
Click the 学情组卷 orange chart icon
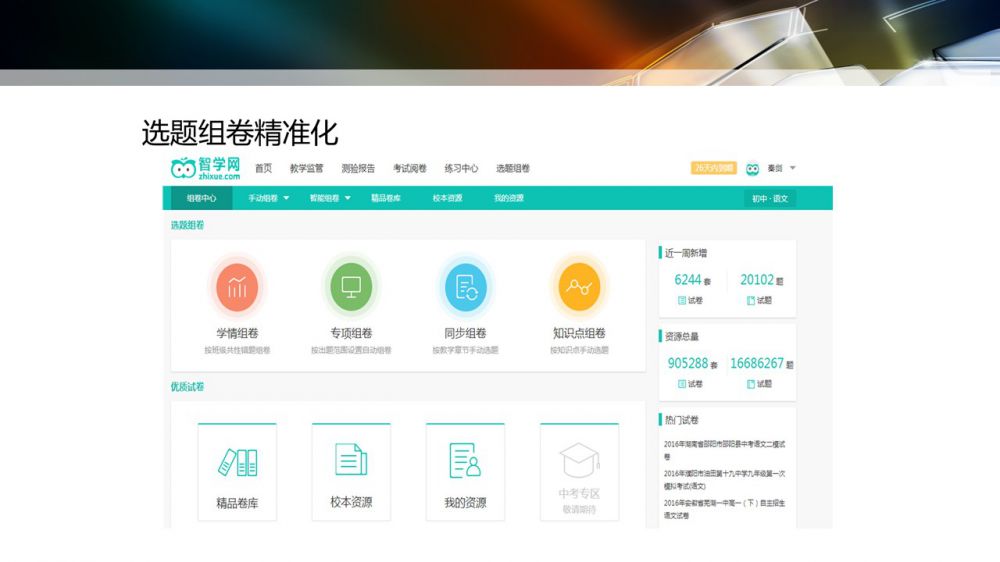tap(237, 288)
